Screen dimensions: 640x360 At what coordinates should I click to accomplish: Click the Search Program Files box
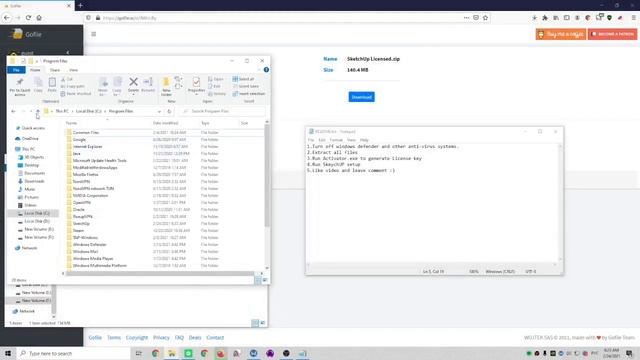point(222,111)
